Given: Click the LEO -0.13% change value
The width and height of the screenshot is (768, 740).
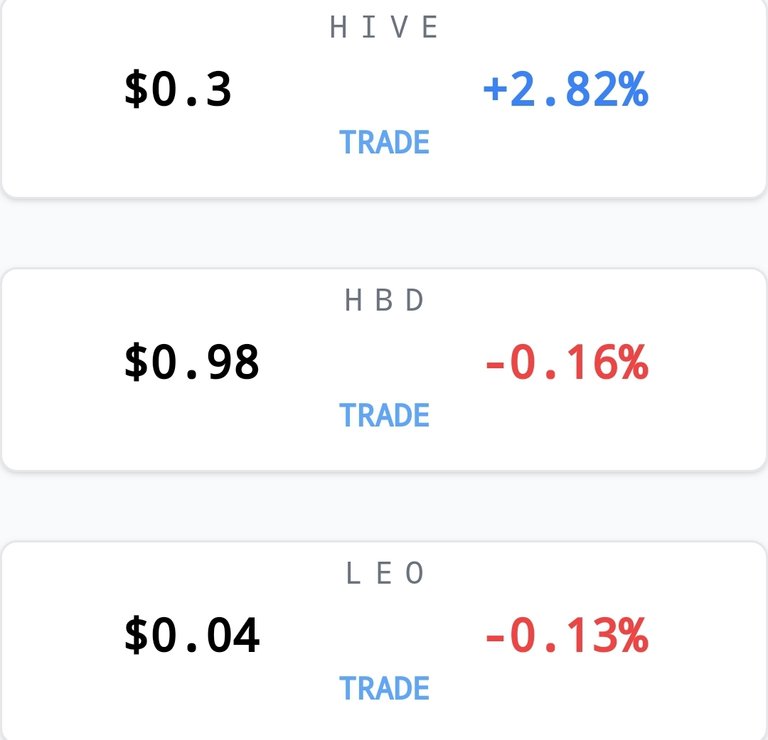Looking at the screenshot, I should 567,635.
